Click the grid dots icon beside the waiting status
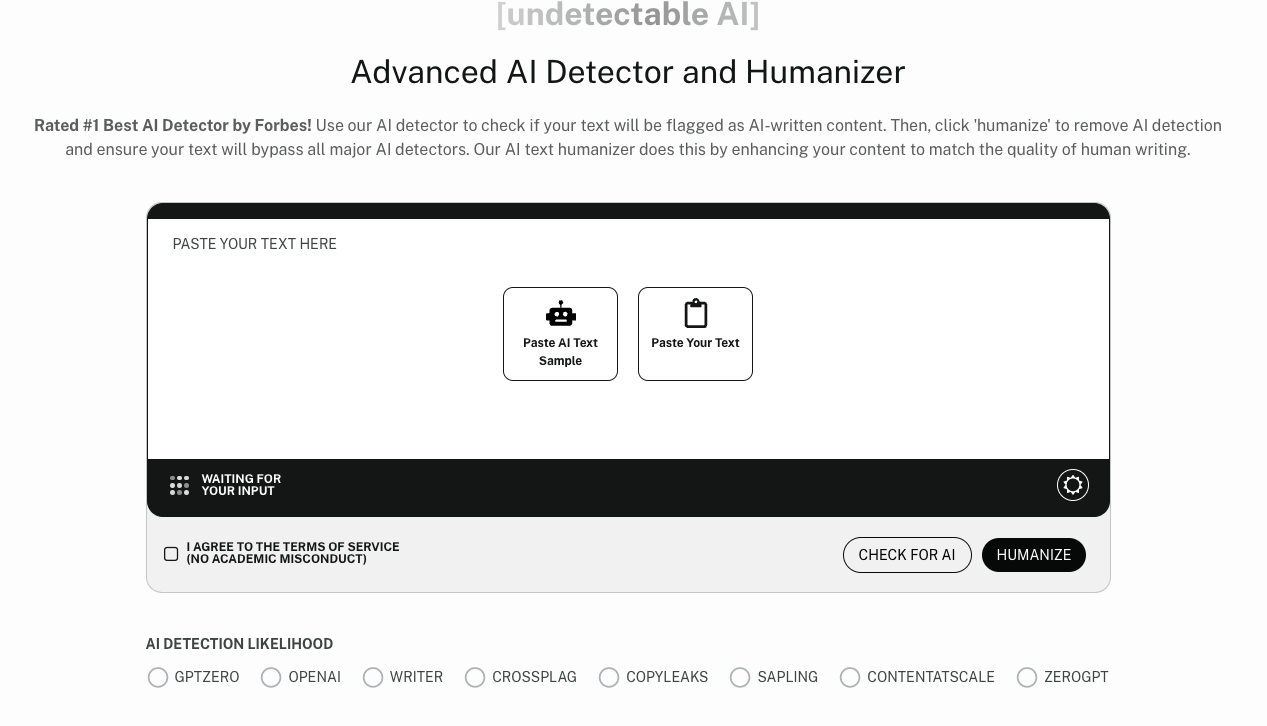This screenshot has height=726, width=1267. (179, 485)
